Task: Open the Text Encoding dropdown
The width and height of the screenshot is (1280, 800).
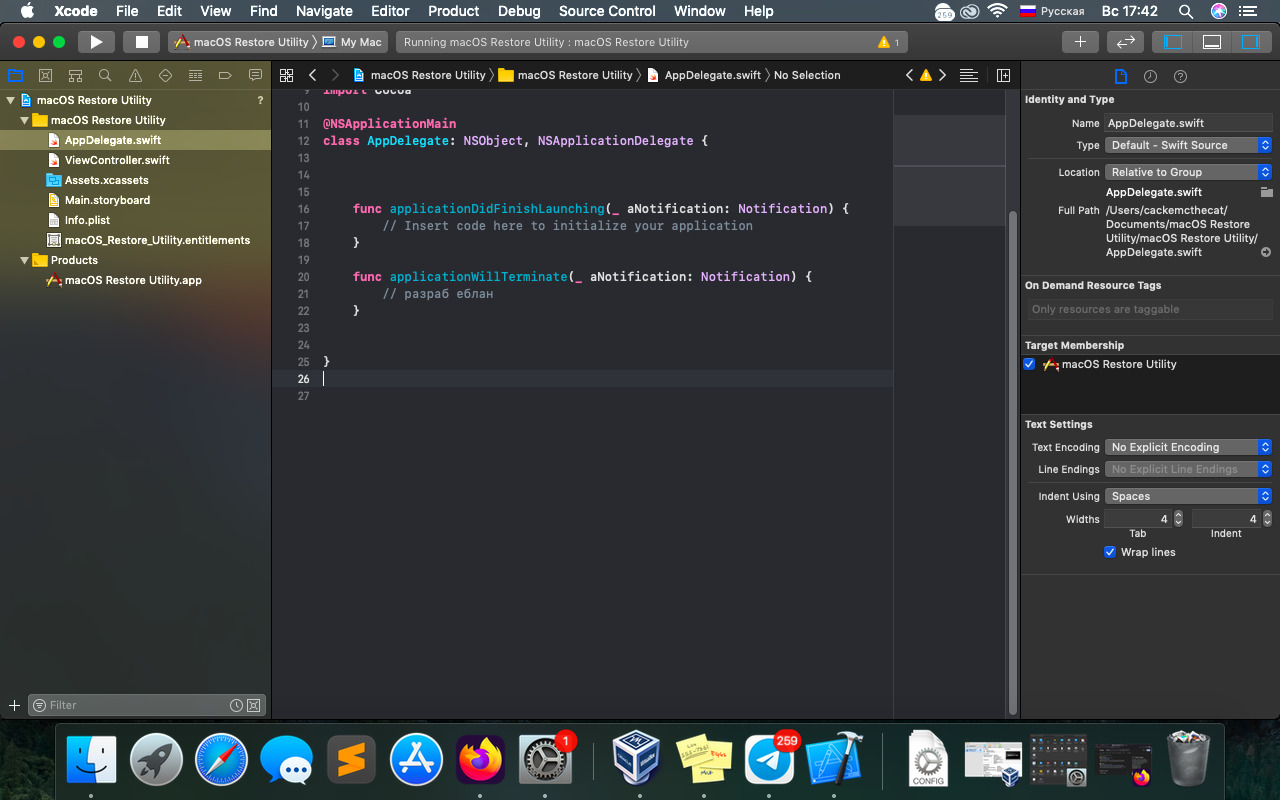Action: tap(1188, 447)
